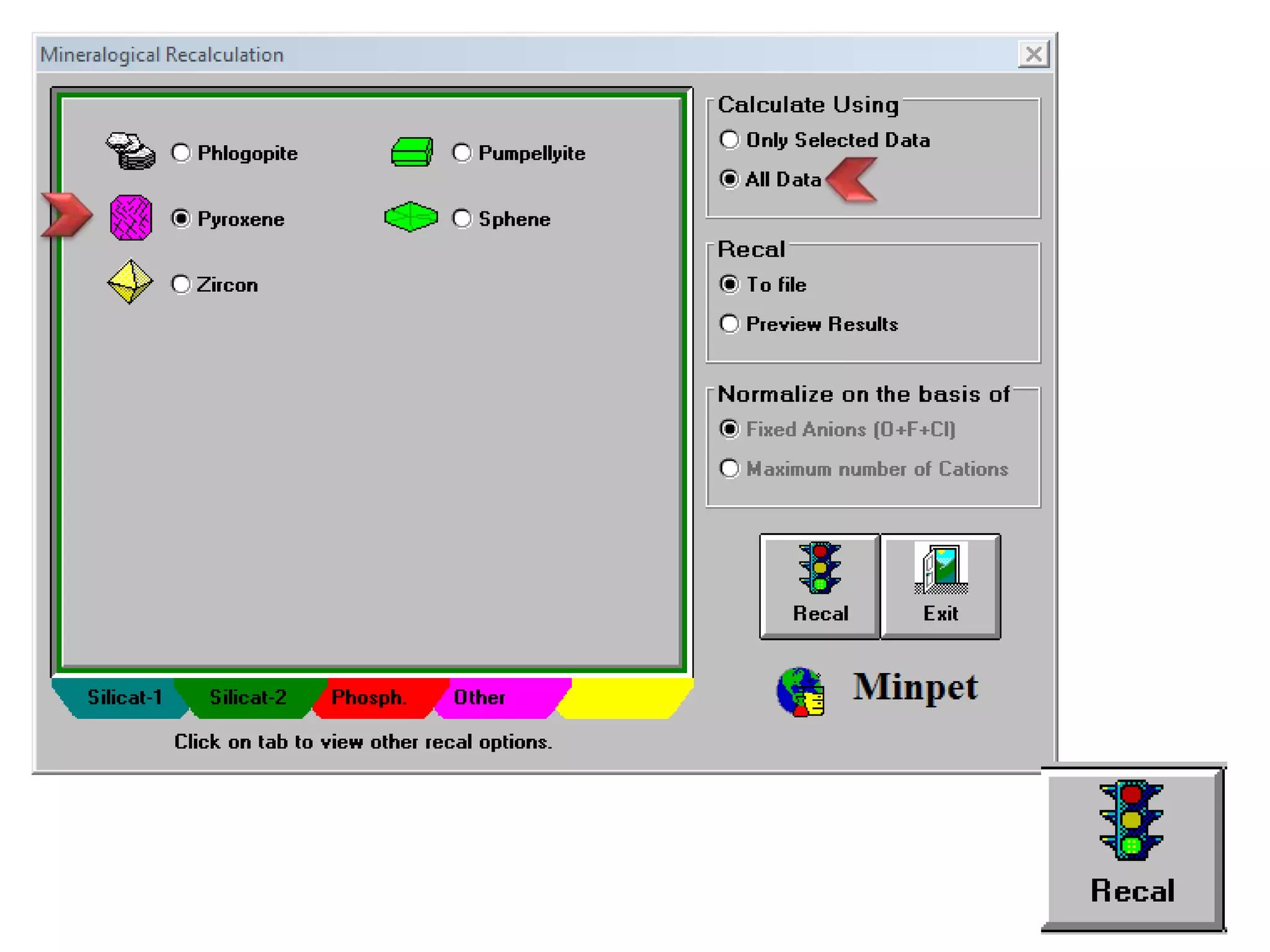The height and width of the screenshot is (952, 1270).
Task: Click the magenta Pyroxene crystal icon
Action: pos(130,218)
